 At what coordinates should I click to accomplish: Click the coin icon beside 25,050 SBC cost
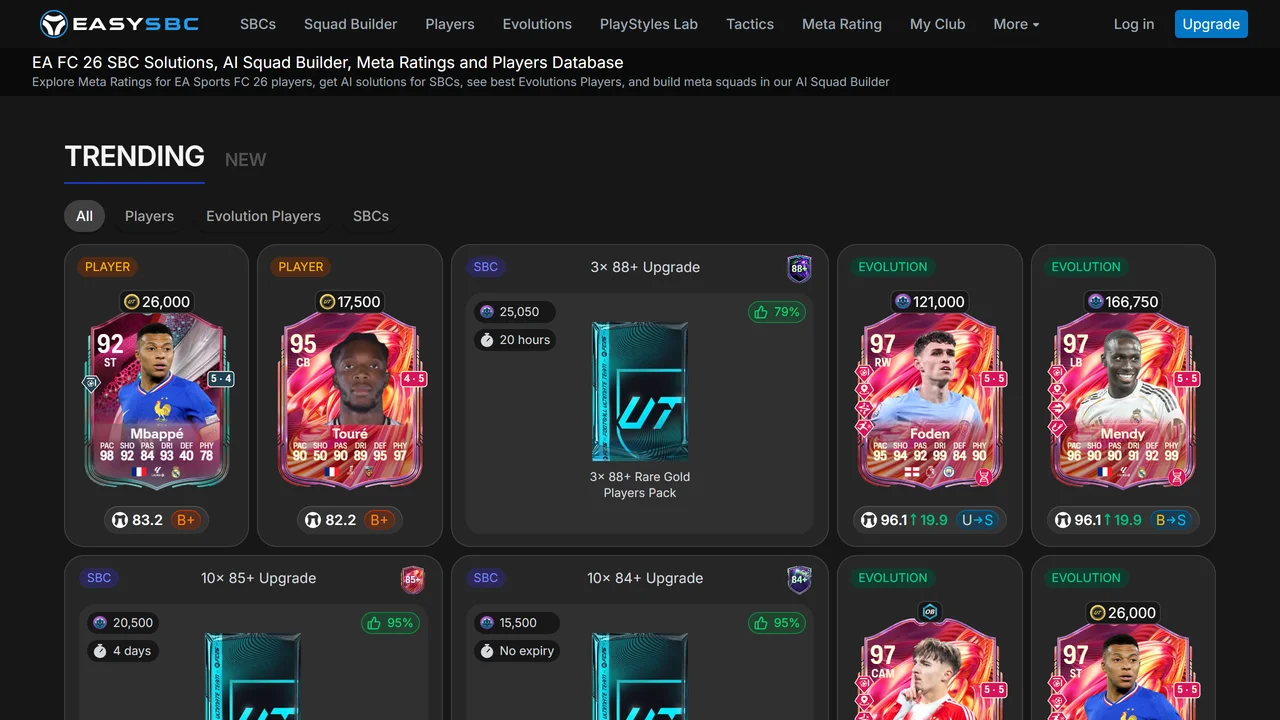[487, 312]
